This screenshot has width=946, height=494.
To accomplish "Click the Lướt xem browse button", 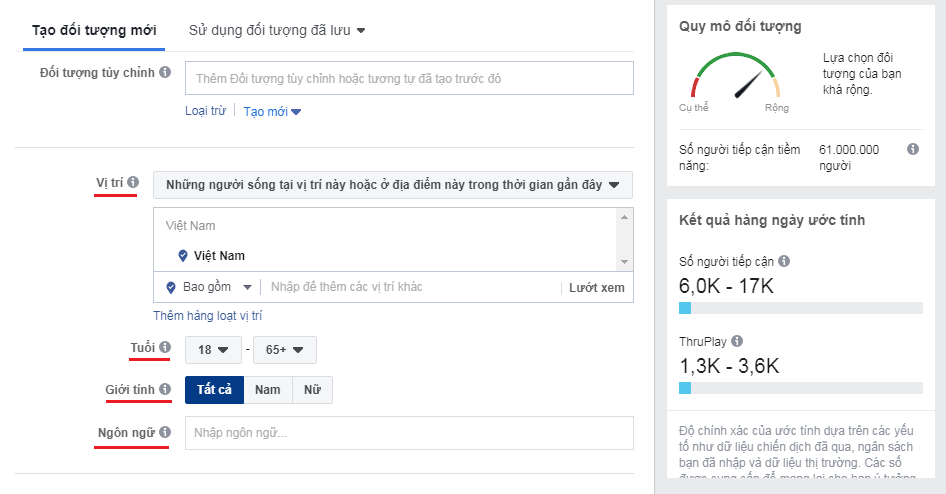I will (x=597, y=288).
